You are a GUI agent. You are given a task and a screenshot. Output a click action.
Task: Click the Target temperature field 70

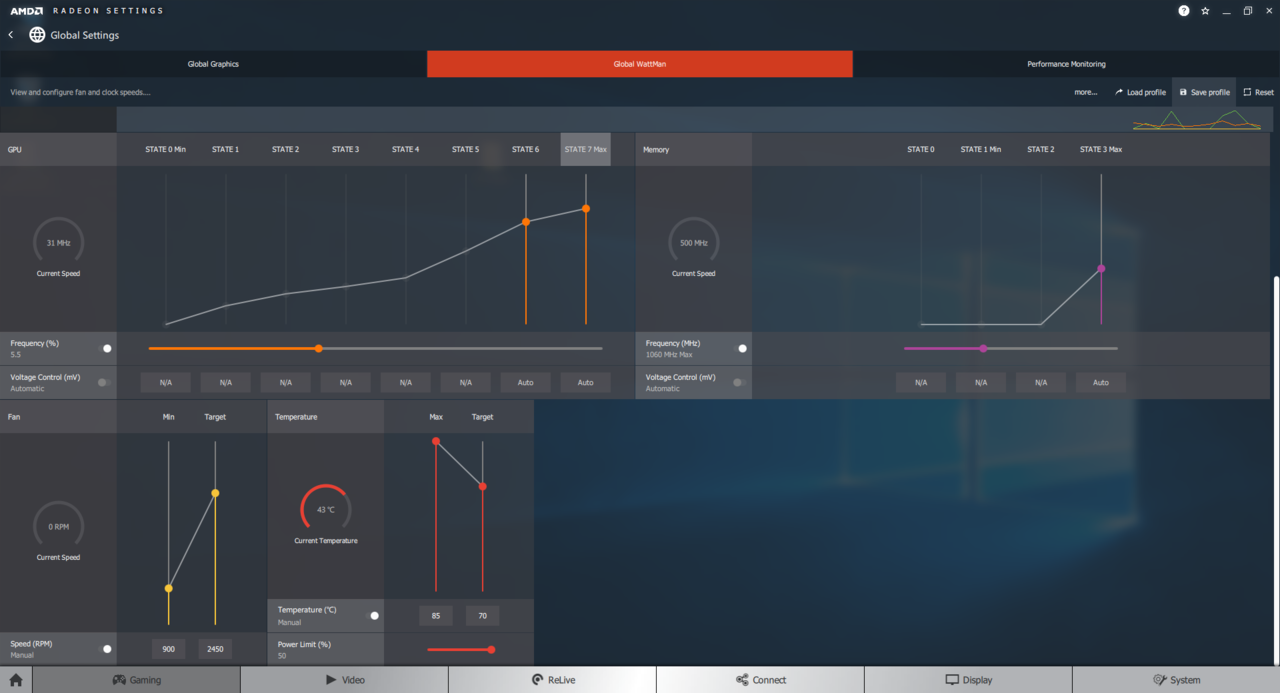click(x=482, y=616)
